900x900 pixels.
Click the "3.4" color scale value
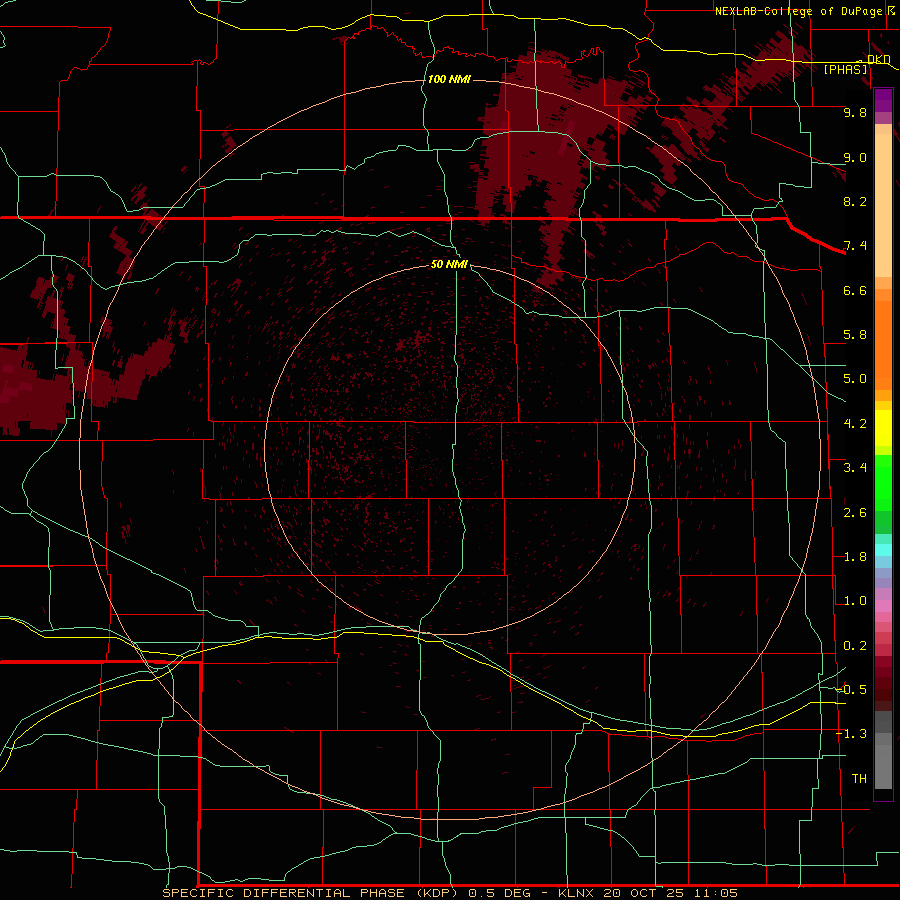[855, 468]
